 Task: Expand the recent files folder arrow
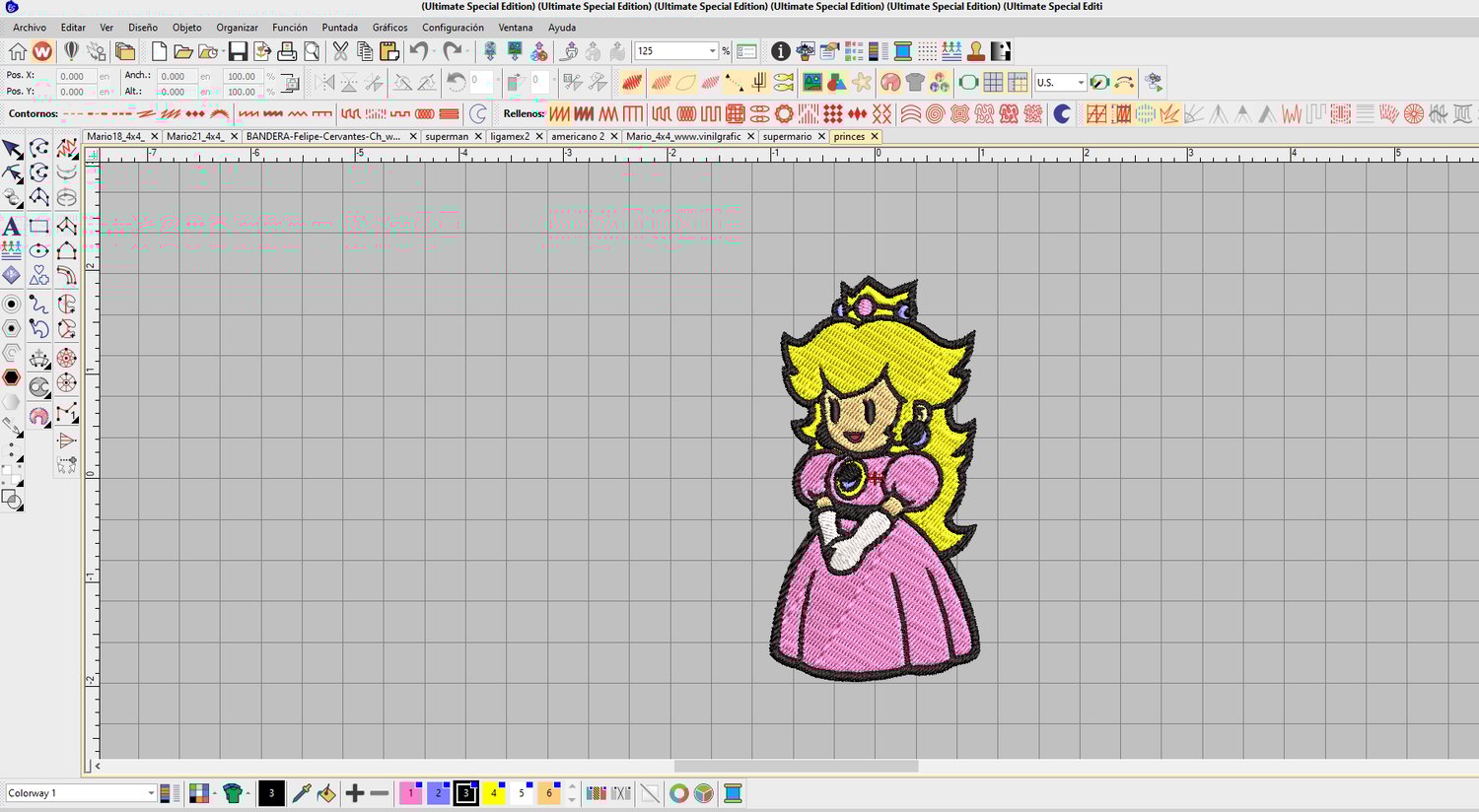click(x=224, y=51)
